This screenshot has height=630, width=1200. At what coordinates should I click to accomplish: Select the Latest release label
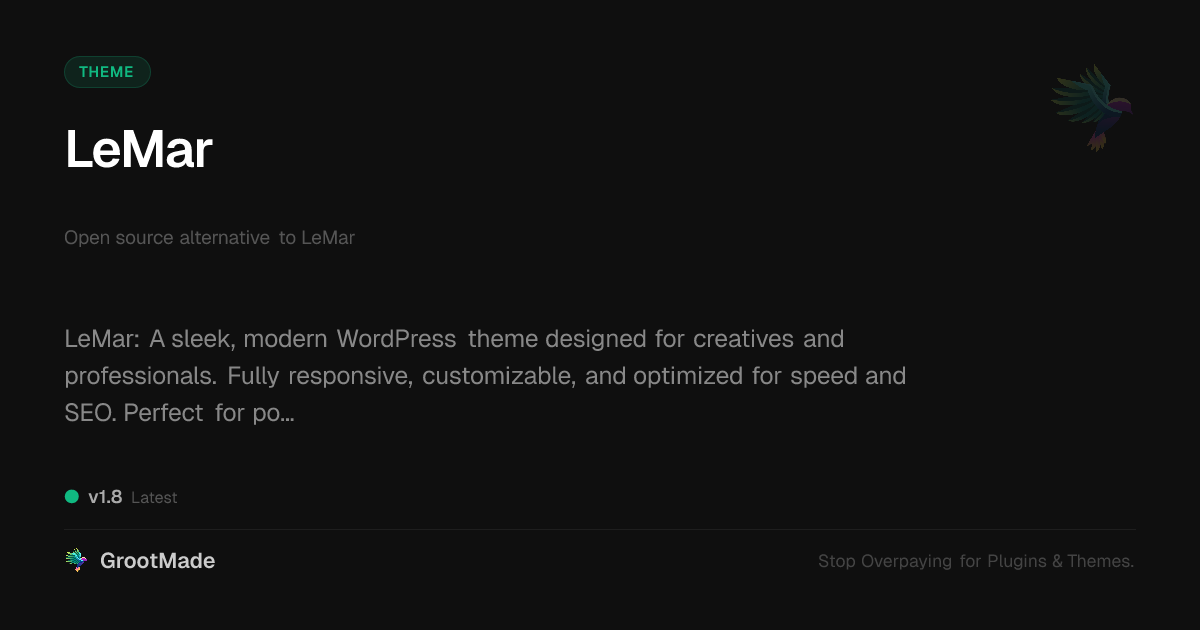(x=154, y=498)
